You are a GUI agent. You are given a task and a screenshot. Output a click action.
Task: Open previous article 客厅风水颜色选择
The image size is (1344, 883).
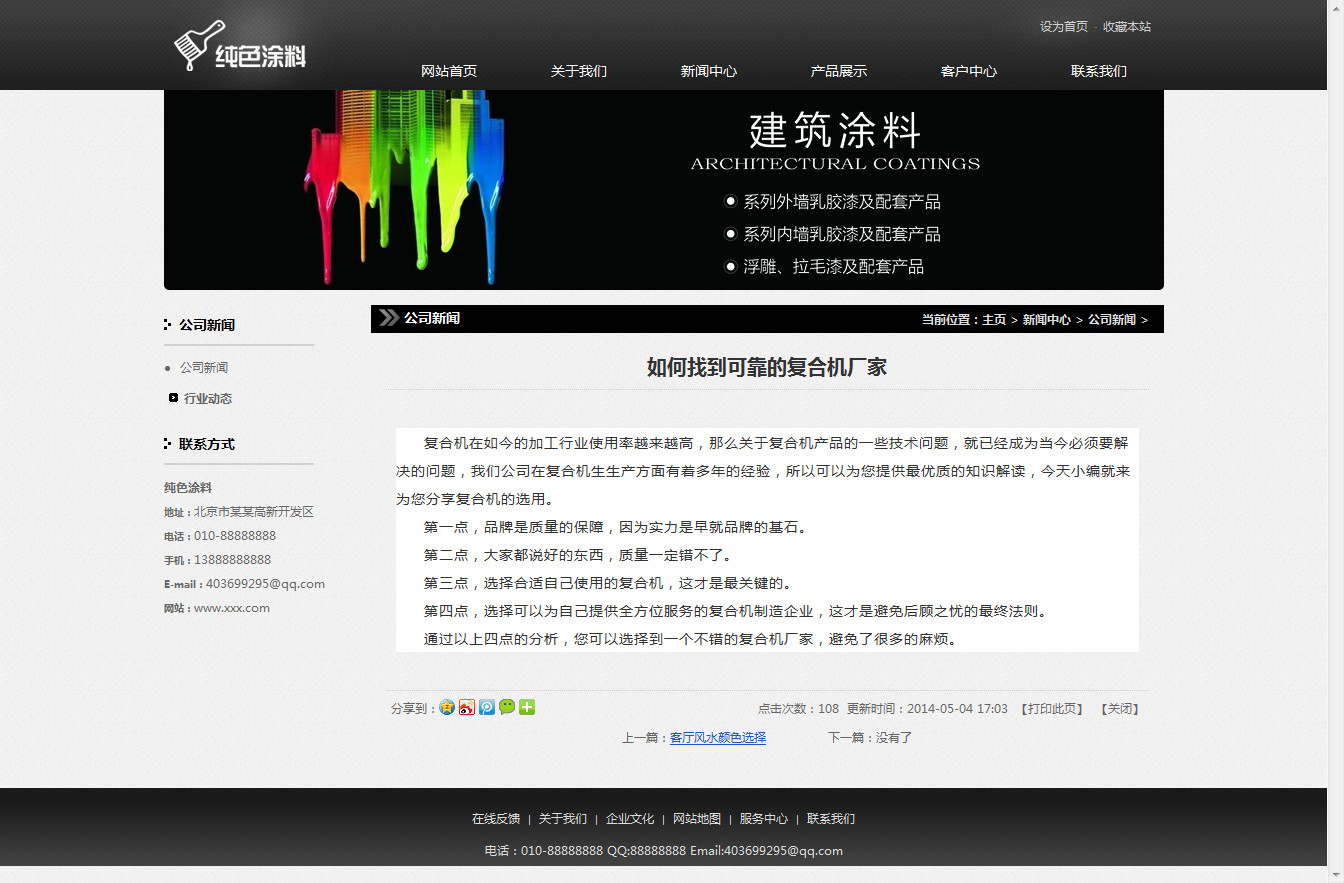click(717, 738)
